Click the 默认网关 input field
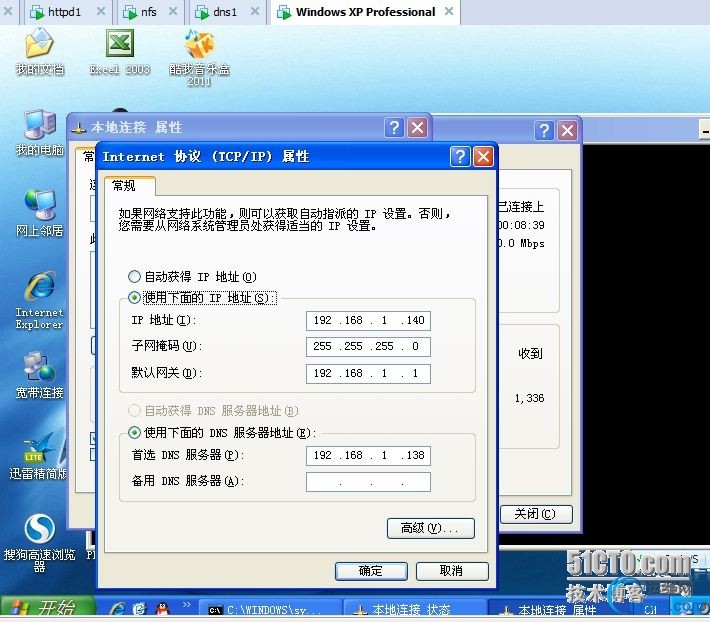Screen dimensions: 710x622 368,373
